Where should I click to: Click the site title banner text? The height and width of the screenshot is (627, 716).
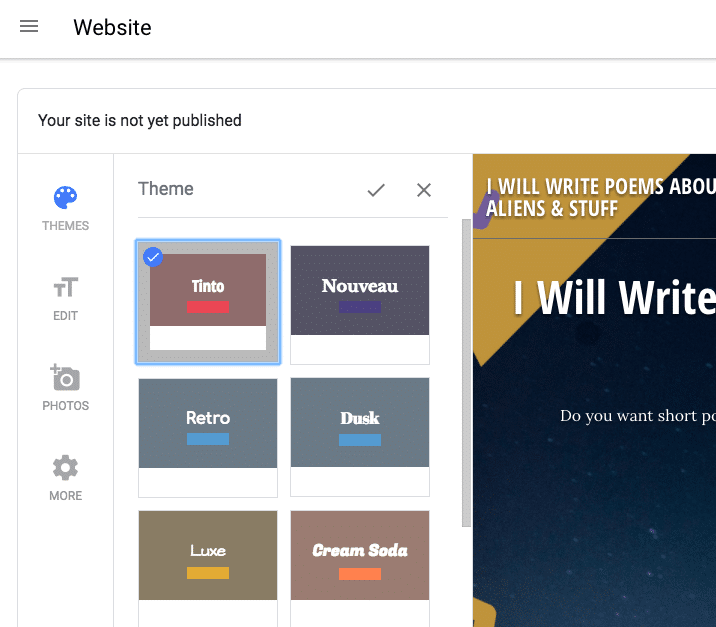click(601, 197)
